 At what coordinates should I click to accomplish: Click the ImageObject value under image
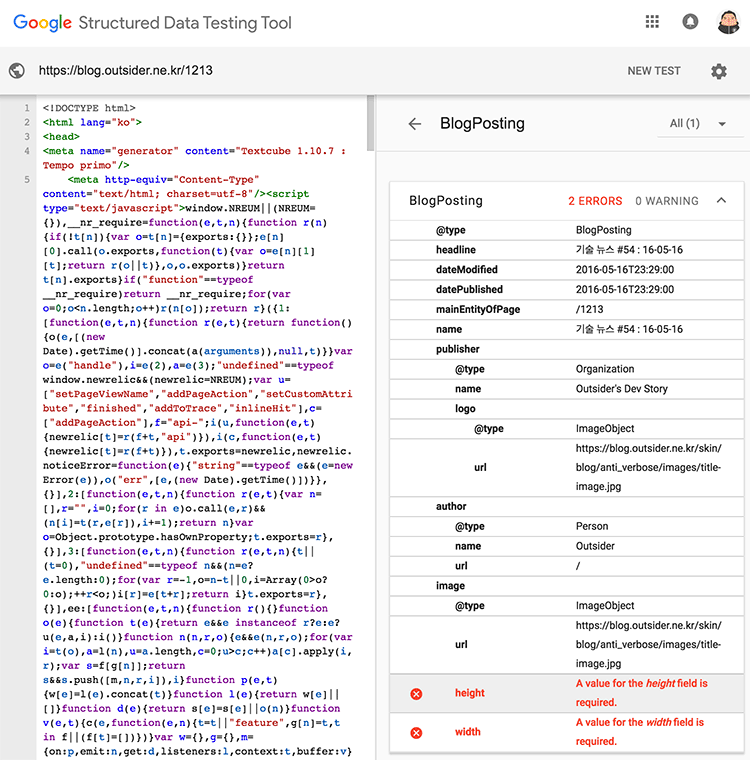tap(605, 605)
